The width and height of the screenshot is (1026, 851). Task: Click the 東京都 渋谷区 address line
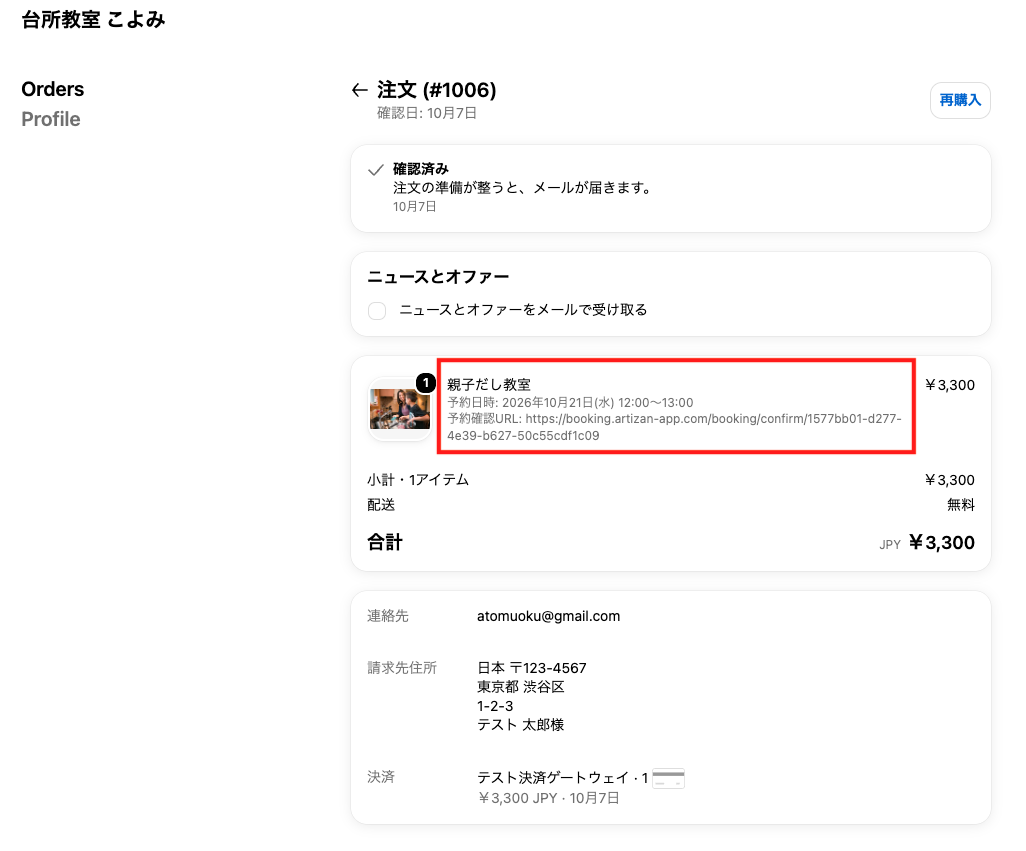coord(520,687)
